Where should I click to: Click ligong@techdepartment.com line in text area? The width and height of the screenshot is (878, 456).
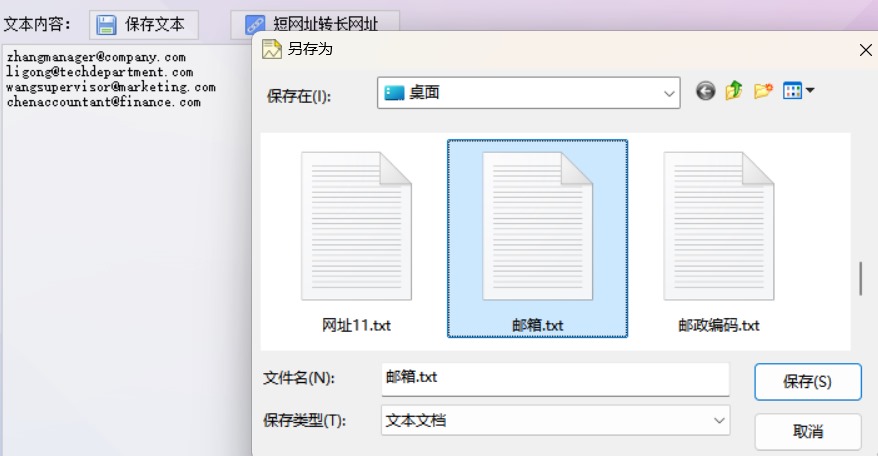pos(100,72)
